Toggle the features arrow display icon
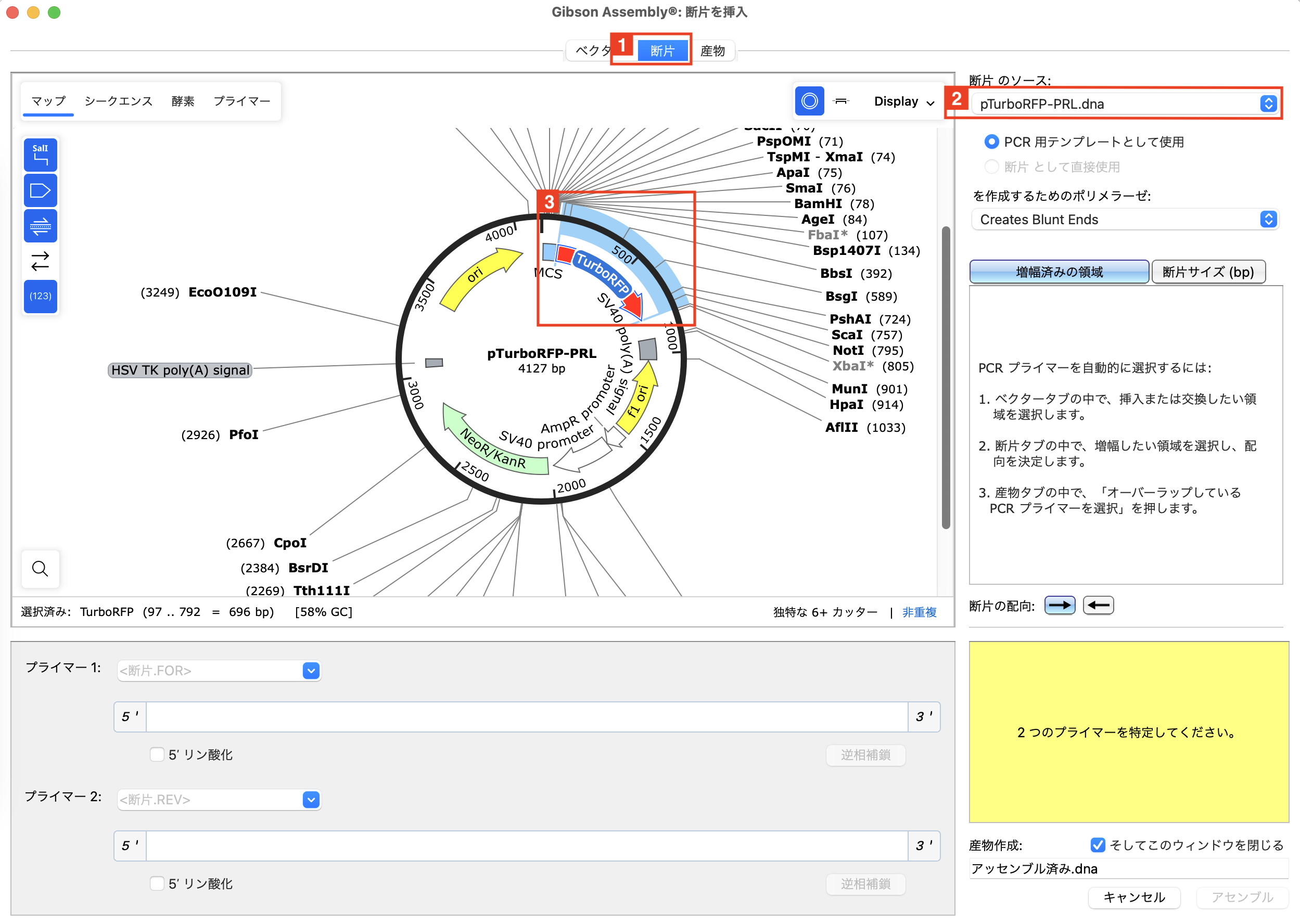The width and height of the screenshot is (1300, 924). 40,190
